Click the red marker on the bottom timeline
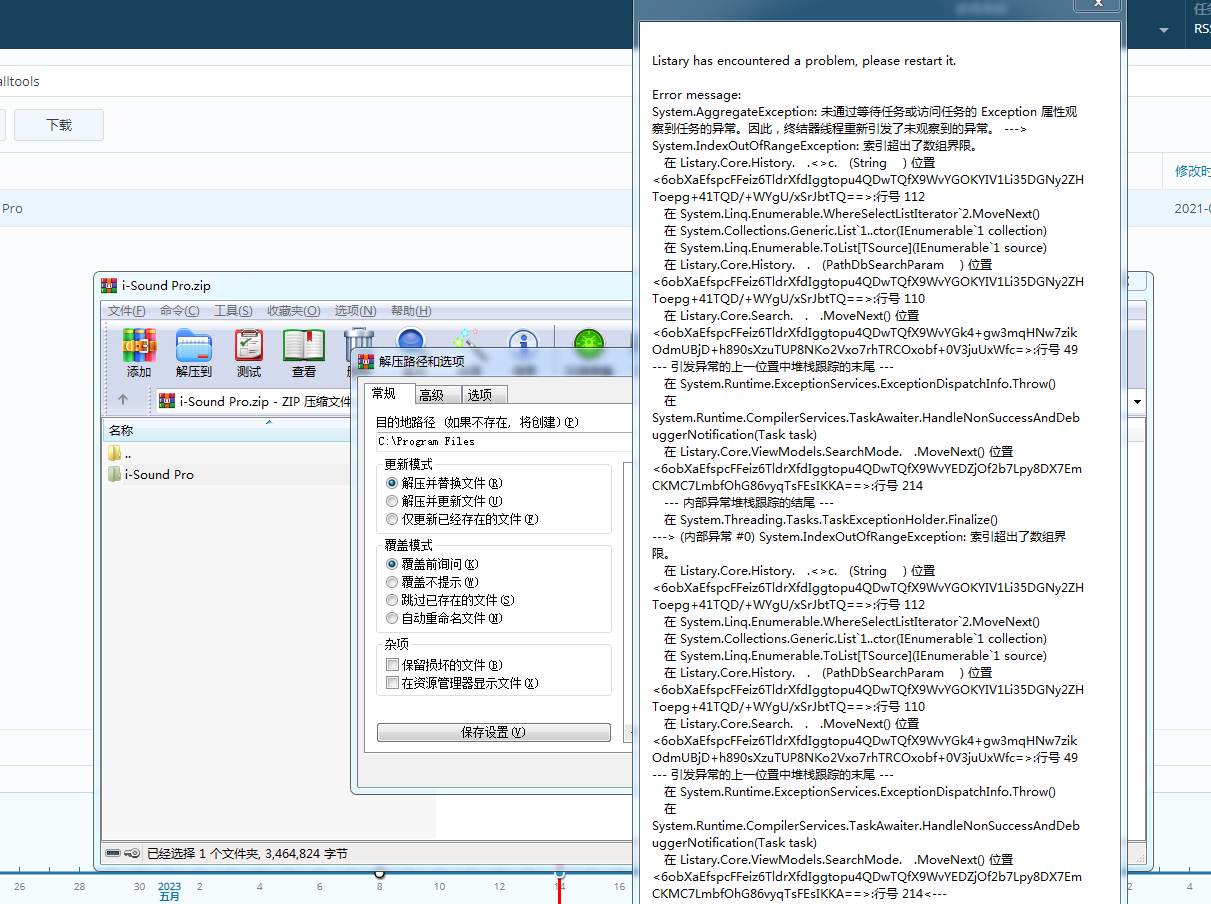This screenshot has height=904, width=1211. point(559,885)
